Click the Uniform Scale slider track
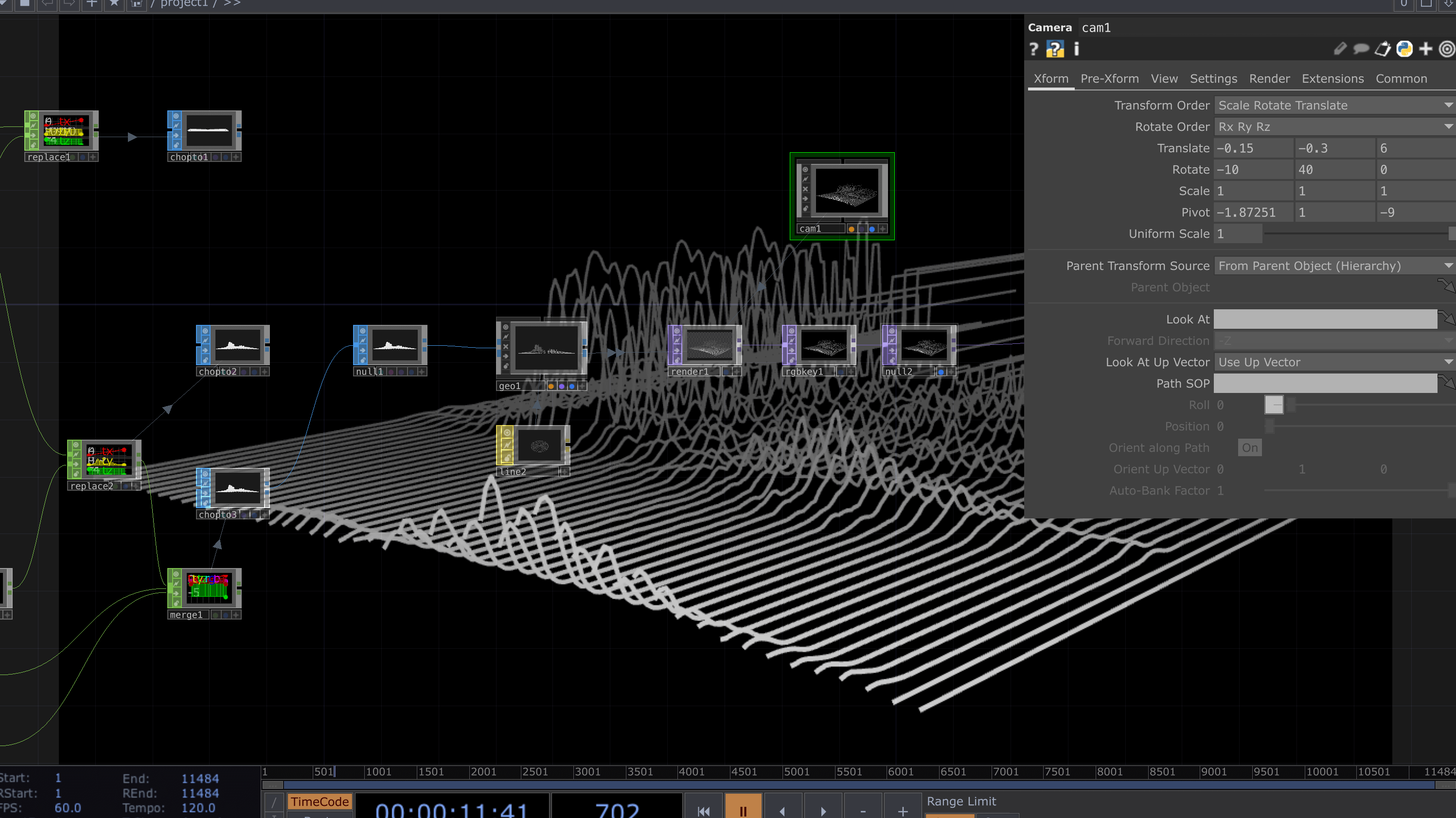Image resolution: width=1456 pixels, height=818 pixels. 1356,233
